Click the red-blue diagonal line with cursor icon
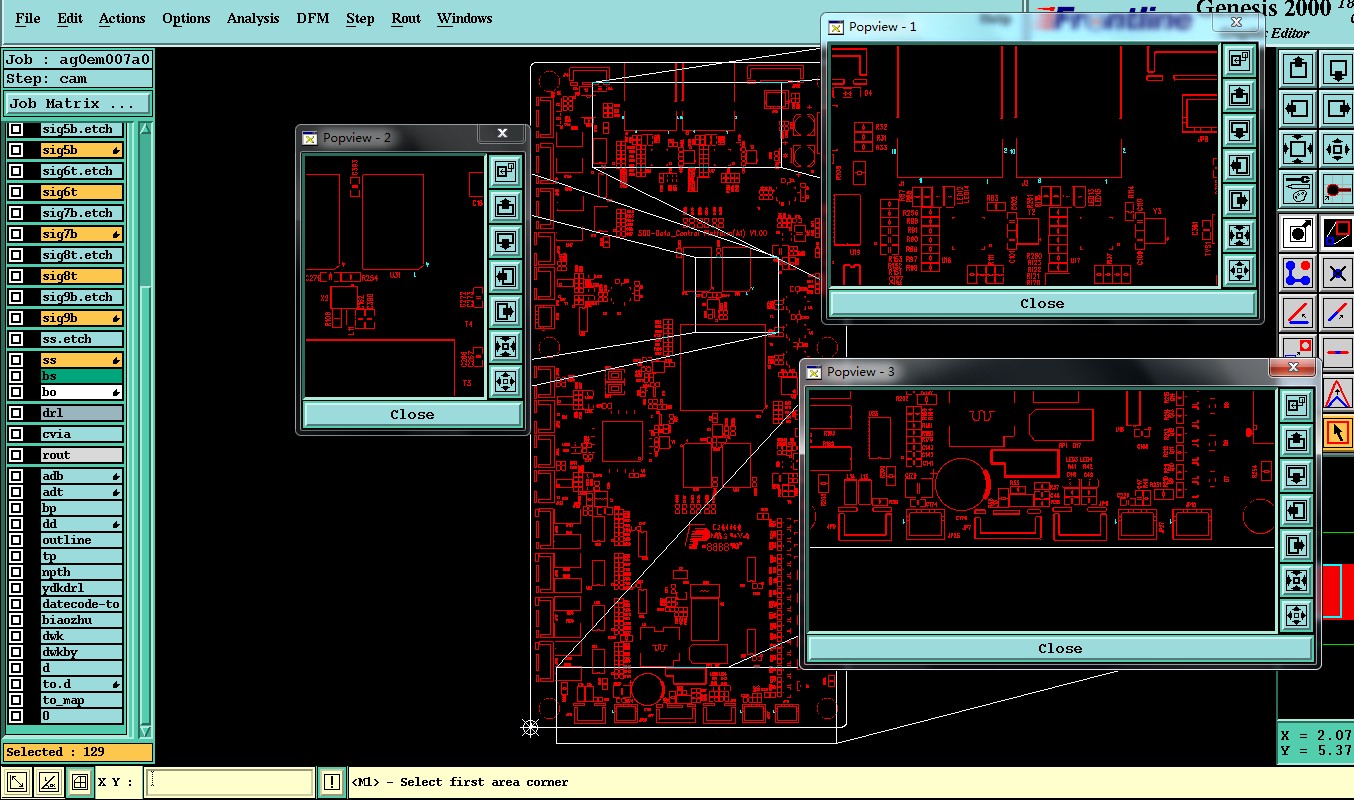 pos(1338,313)
